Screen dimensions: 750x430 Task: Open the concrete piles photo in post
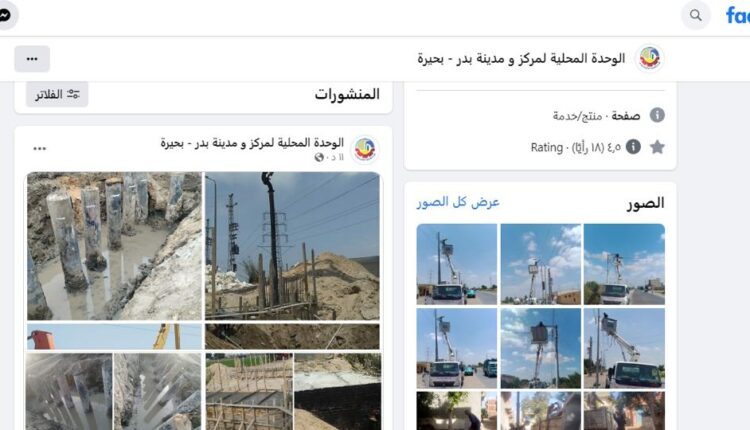coord(114,246)
